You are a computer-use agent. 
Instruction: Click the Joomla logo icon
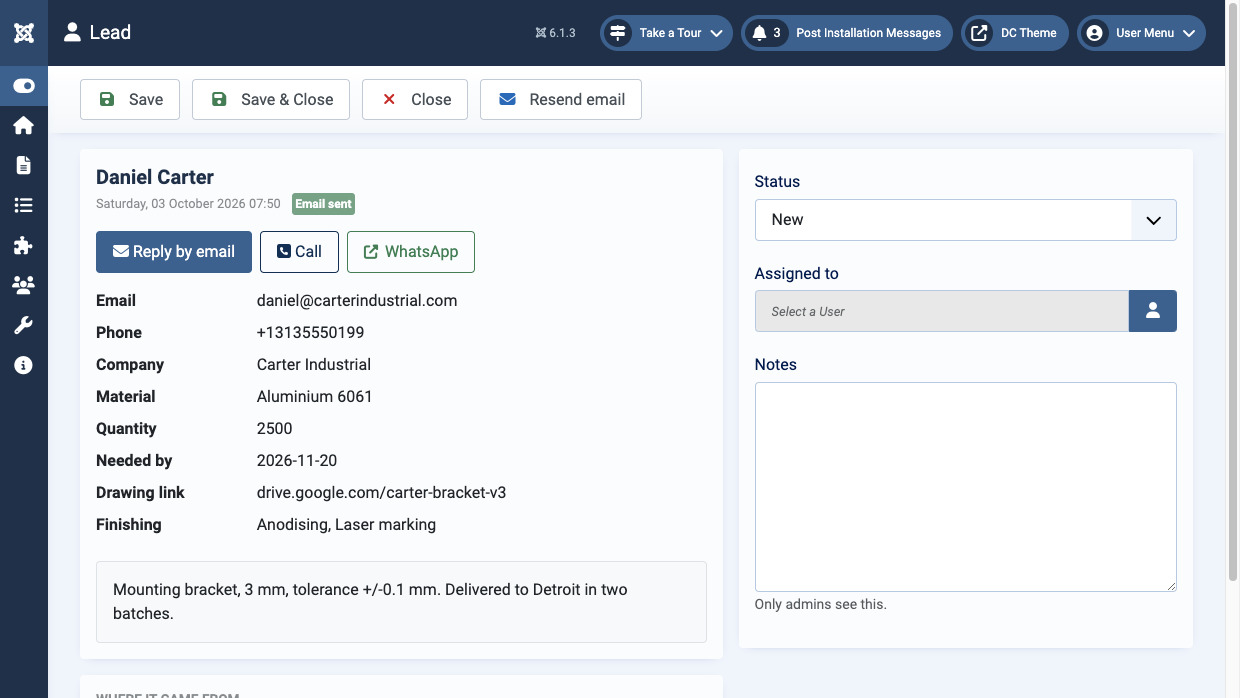point(24,33)
